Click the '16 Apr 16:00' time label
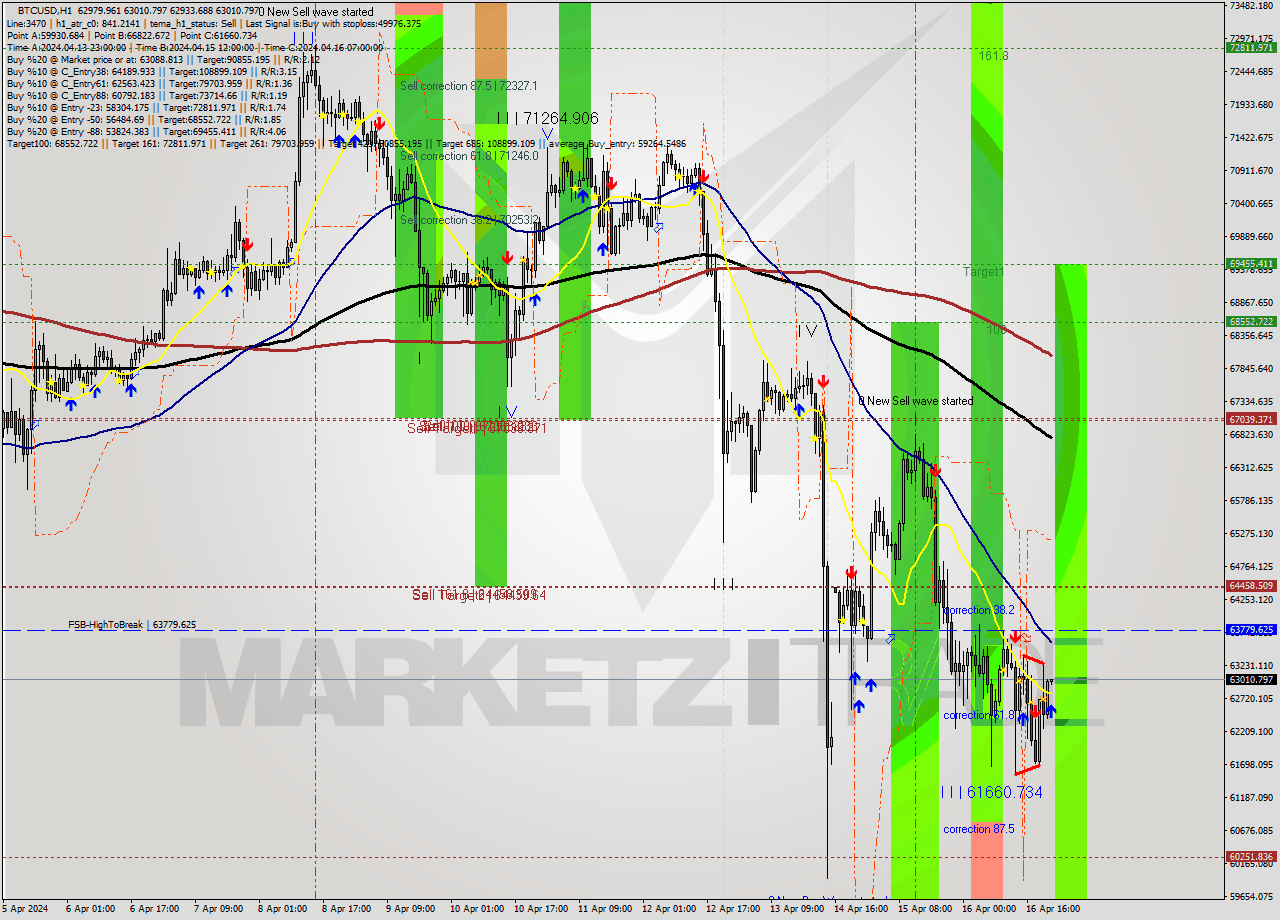 [x=1052, y=909]
